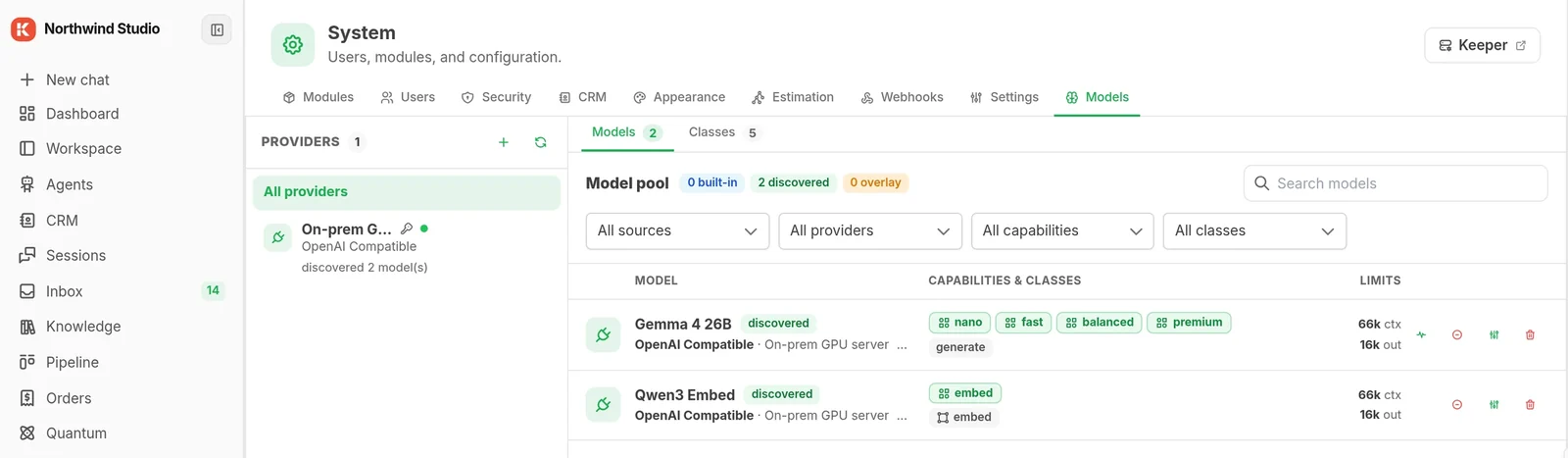Image resolution: width=1568 pixels, height=458 pixels.
Task: Collapse the sidebar with the panel toggle
Action: tap(217, 30)
